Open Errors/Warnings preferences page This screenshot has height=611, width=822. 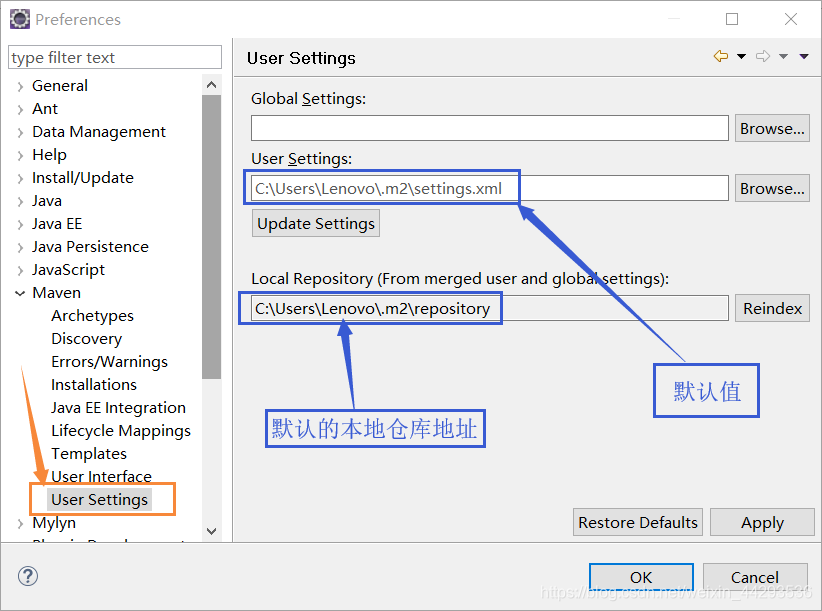(x=109, y=362)
